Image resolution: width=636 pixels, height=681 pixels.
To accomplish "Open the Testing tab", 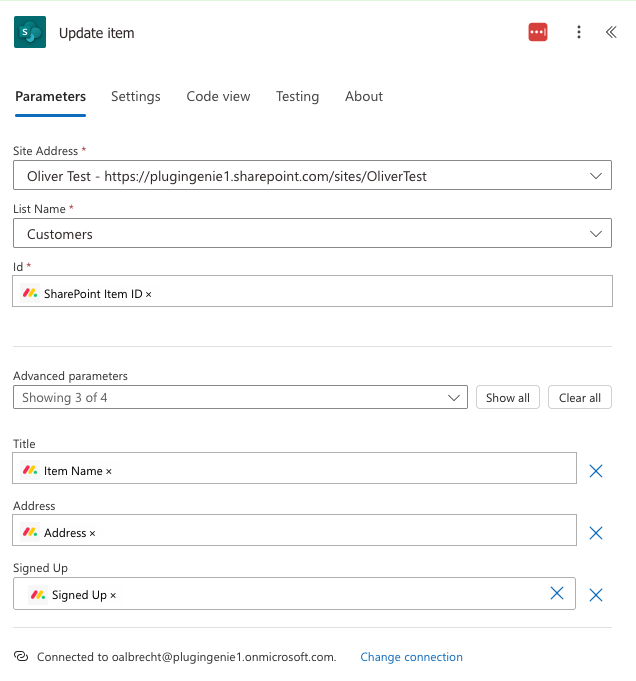I will (298, 96).
